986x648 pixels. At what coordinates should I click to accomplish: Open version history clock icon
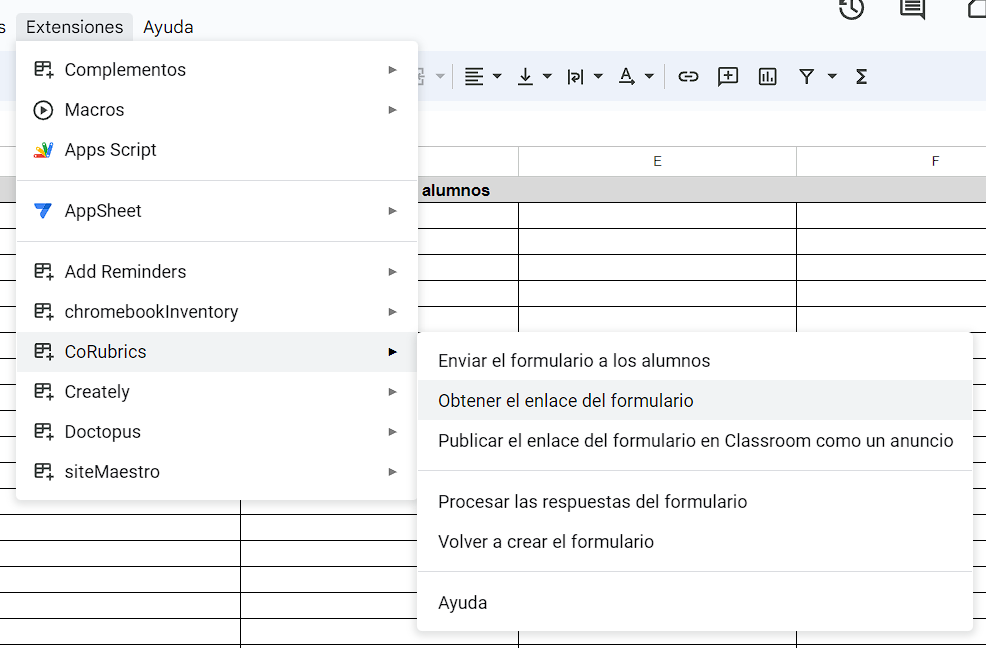851,9
